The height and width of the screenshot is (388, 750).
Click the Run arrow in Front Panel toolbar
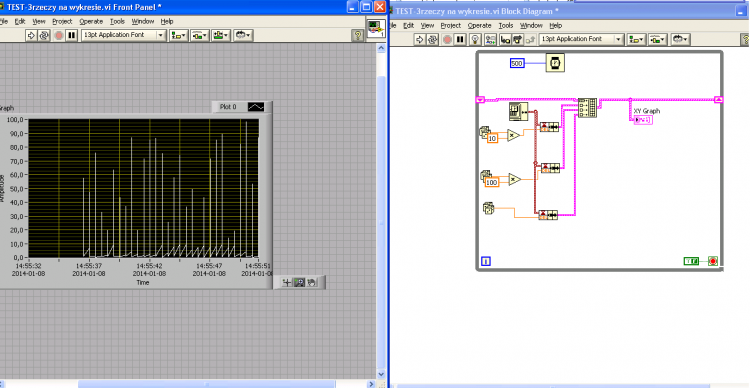31,35
